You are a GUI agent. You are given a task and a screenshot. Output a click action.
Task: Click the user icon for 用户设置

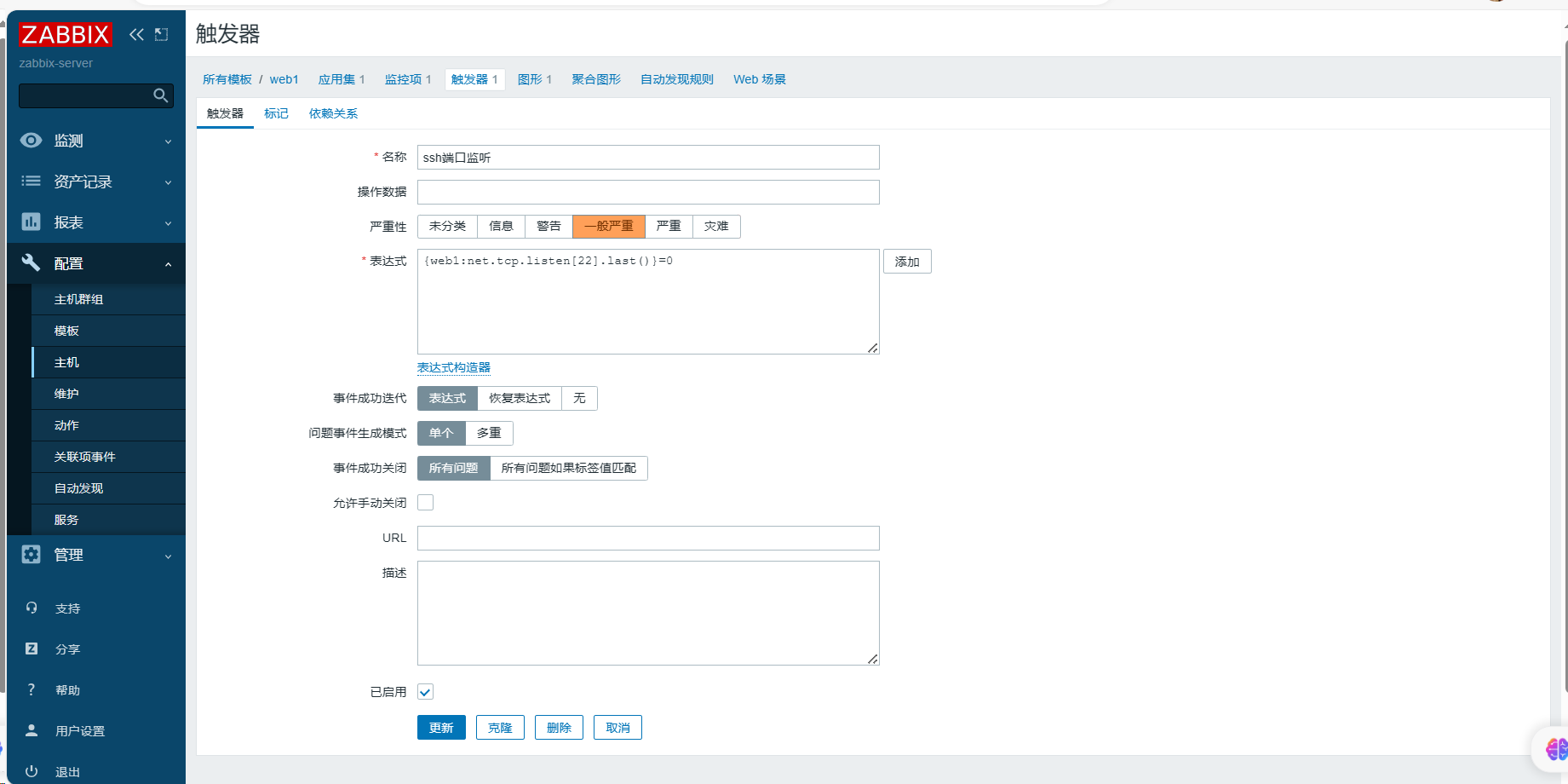[x=32, y=730]
